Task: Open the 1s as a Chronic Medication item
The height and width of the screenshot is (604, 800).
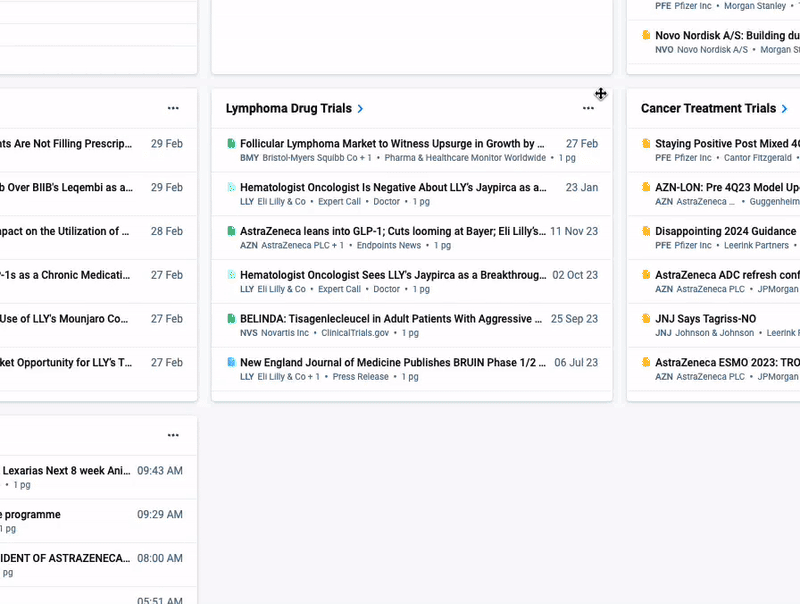Action: (65, 275)
